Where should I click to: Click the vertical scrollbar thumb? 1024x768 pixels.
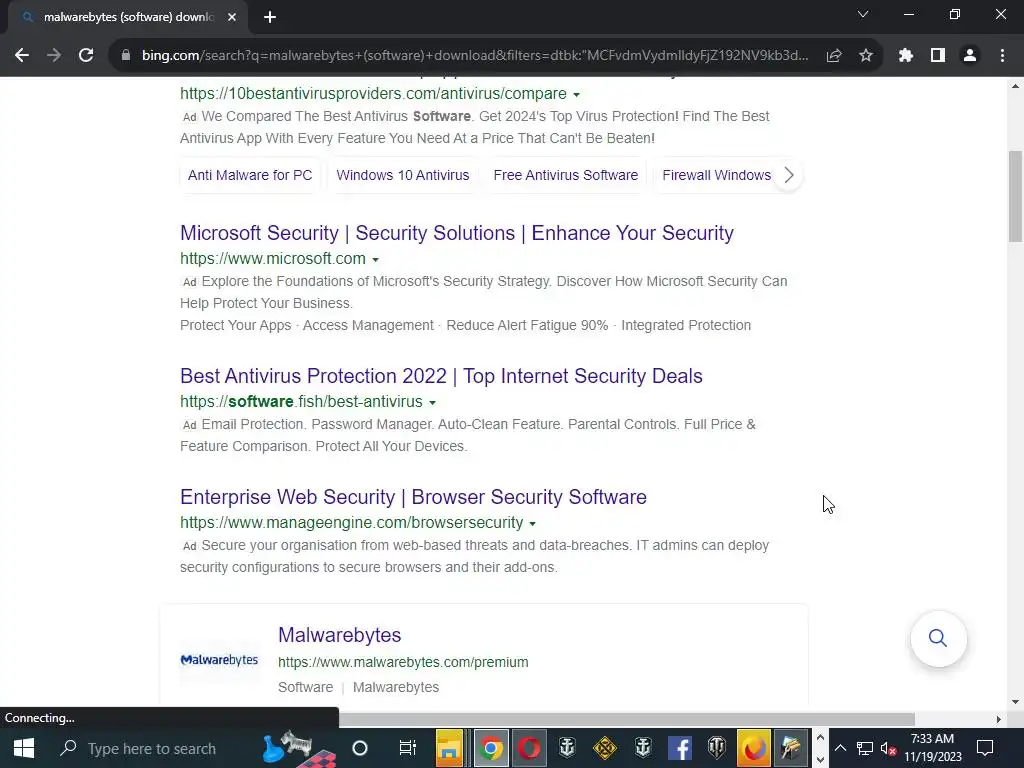(1015, 197)
